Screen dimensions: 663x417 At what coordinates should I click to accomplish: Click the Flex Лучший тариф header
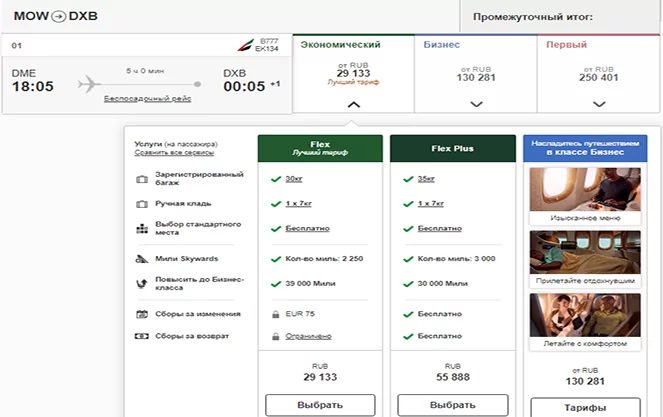click(x=320, y=148)
